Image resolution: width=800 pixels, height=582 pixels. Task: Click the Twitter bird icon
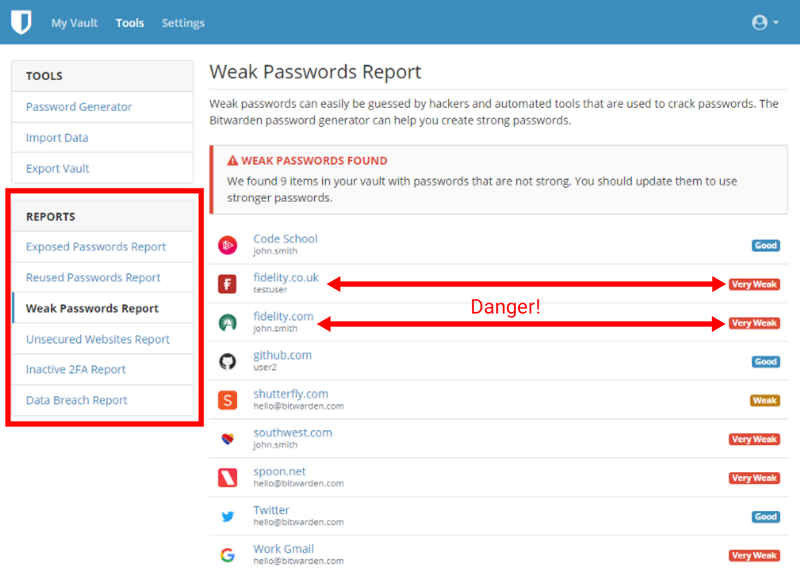tap(228, 517)
